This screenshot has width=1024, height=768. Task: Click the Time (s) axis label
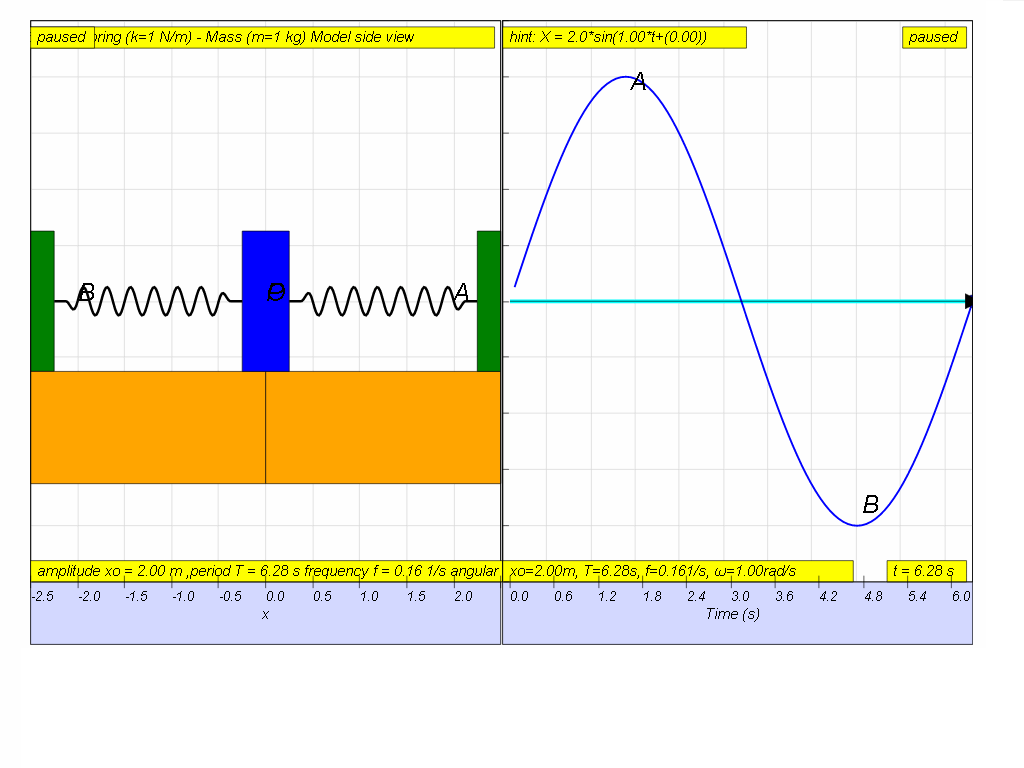[x=732, y=614]
